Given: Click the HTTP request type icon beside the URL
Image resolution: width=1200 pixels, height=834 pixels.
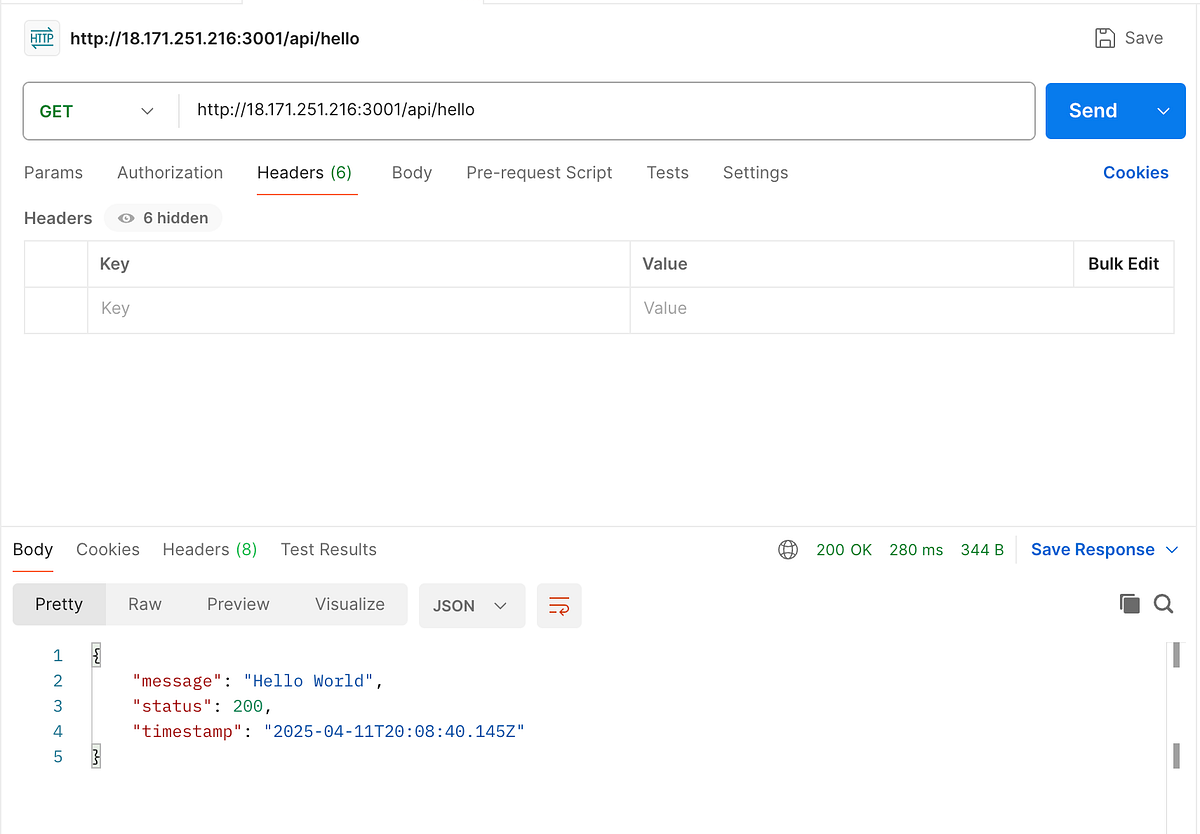Looking at the screenshot, I should click(x=40, y=37).
